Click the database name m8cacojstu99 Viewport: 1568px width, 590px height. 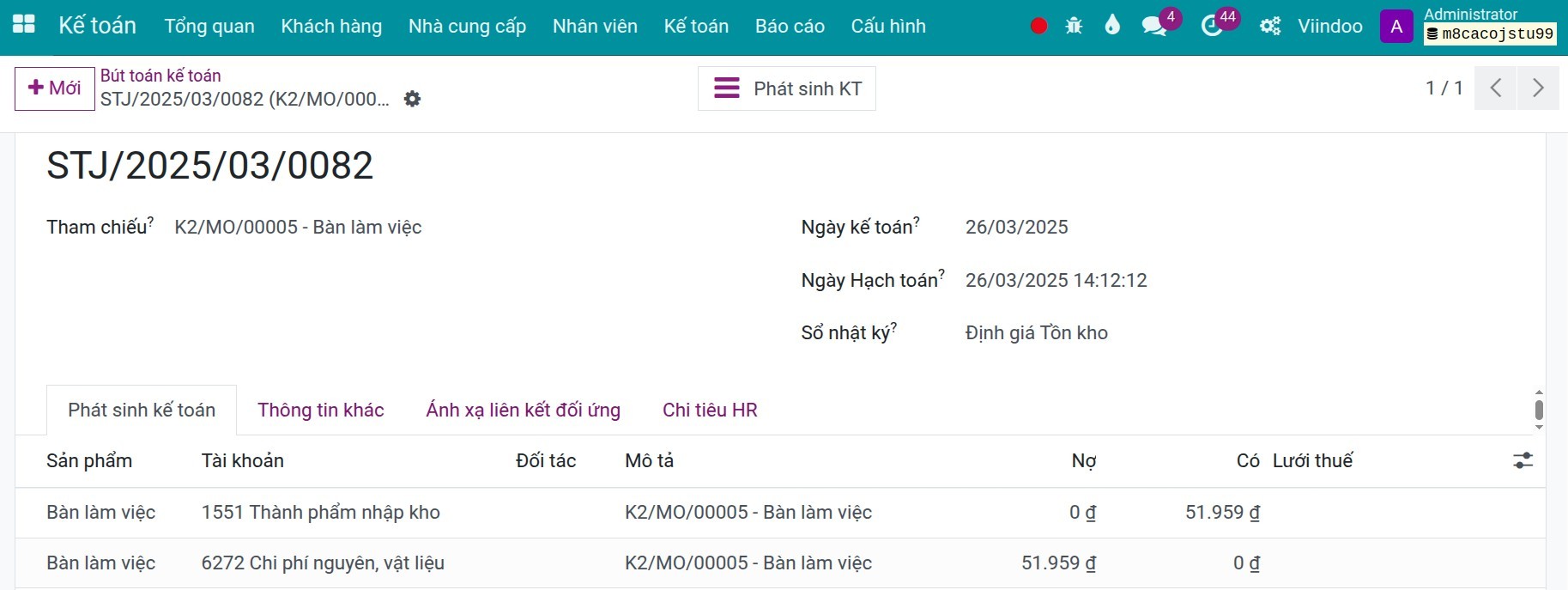point(1490,34)
